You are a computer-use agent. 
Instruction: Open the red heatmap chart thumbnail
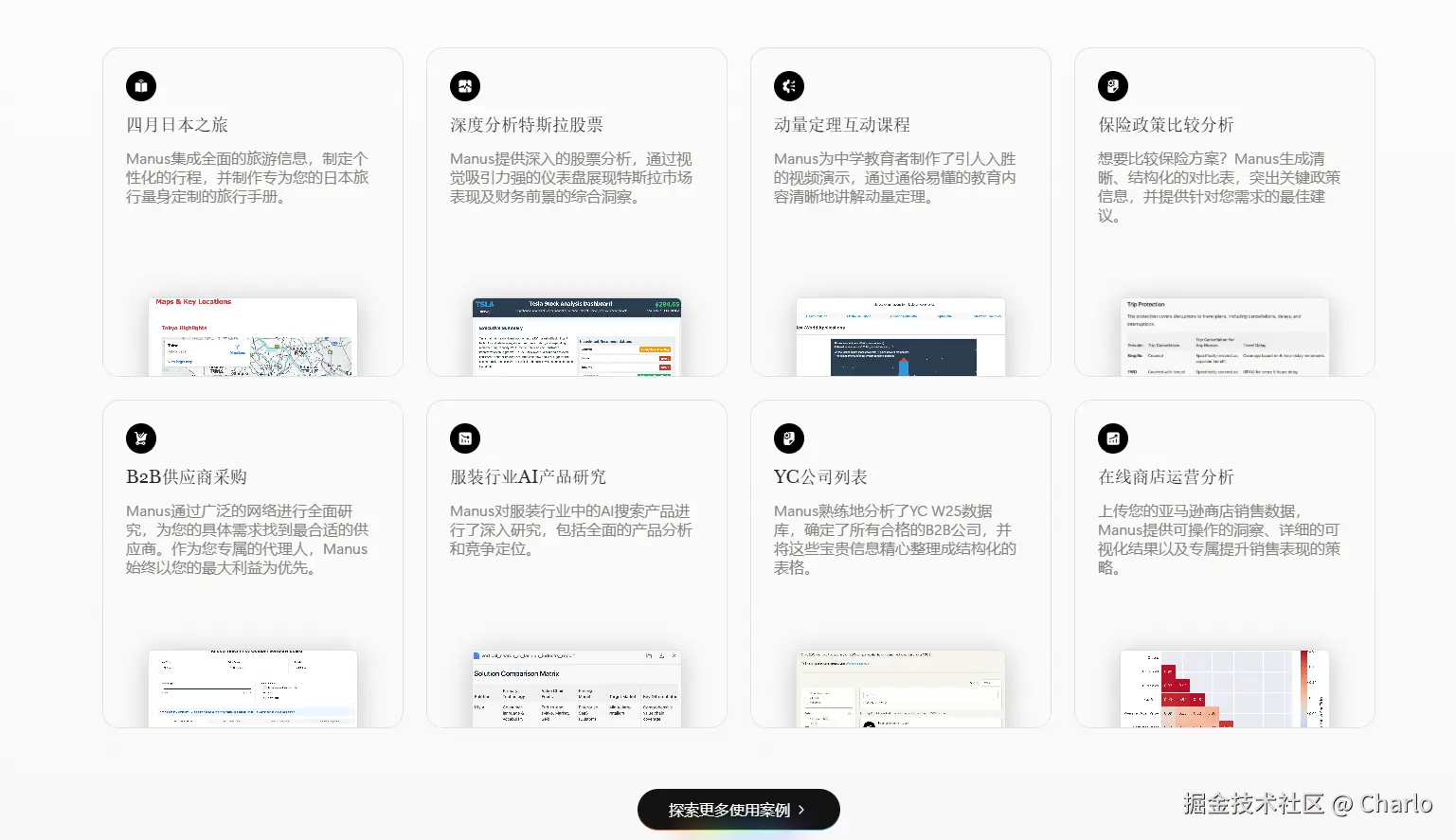[1225, 689]
